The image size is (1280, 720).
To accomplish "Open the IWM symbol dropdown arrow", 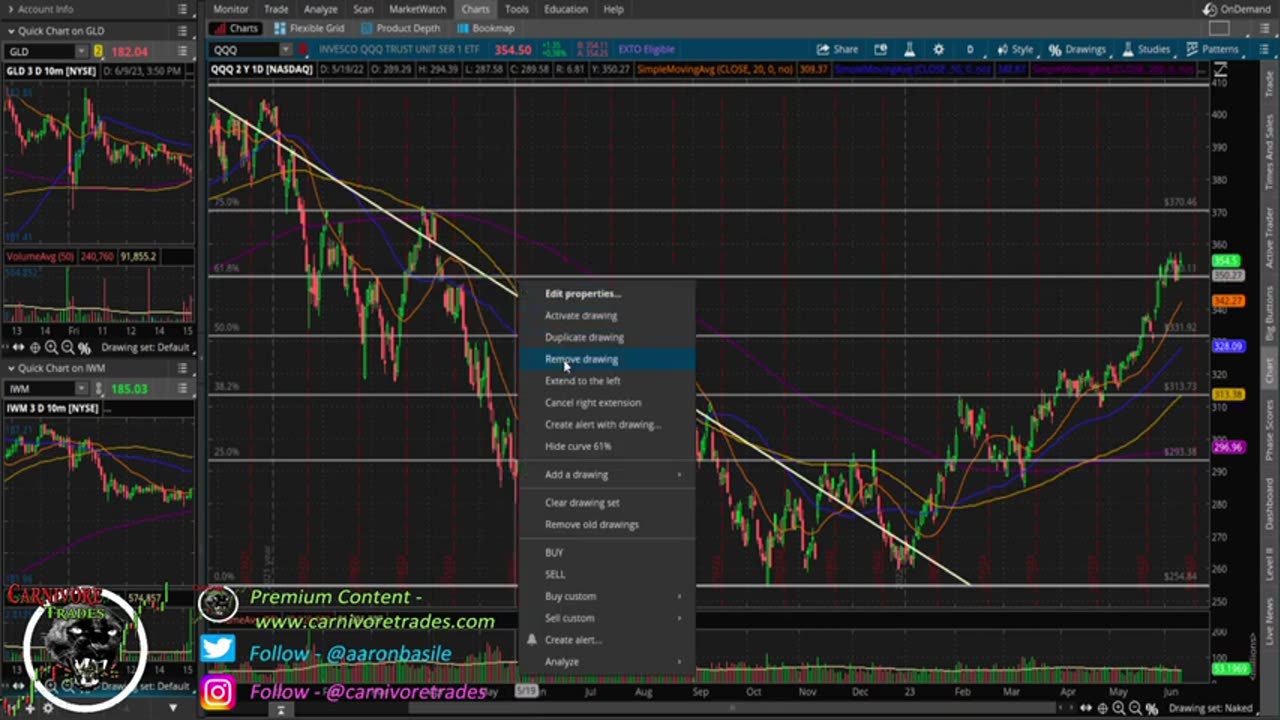I will [82, 389].
